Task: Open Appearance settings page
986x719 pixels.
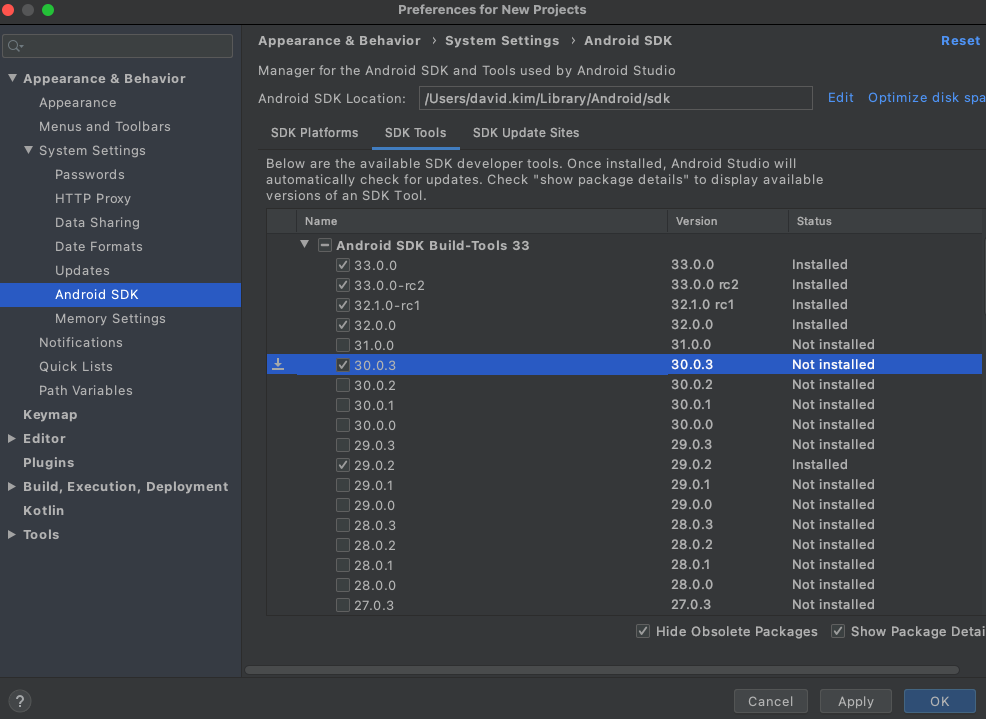Action: click(77, 103)
